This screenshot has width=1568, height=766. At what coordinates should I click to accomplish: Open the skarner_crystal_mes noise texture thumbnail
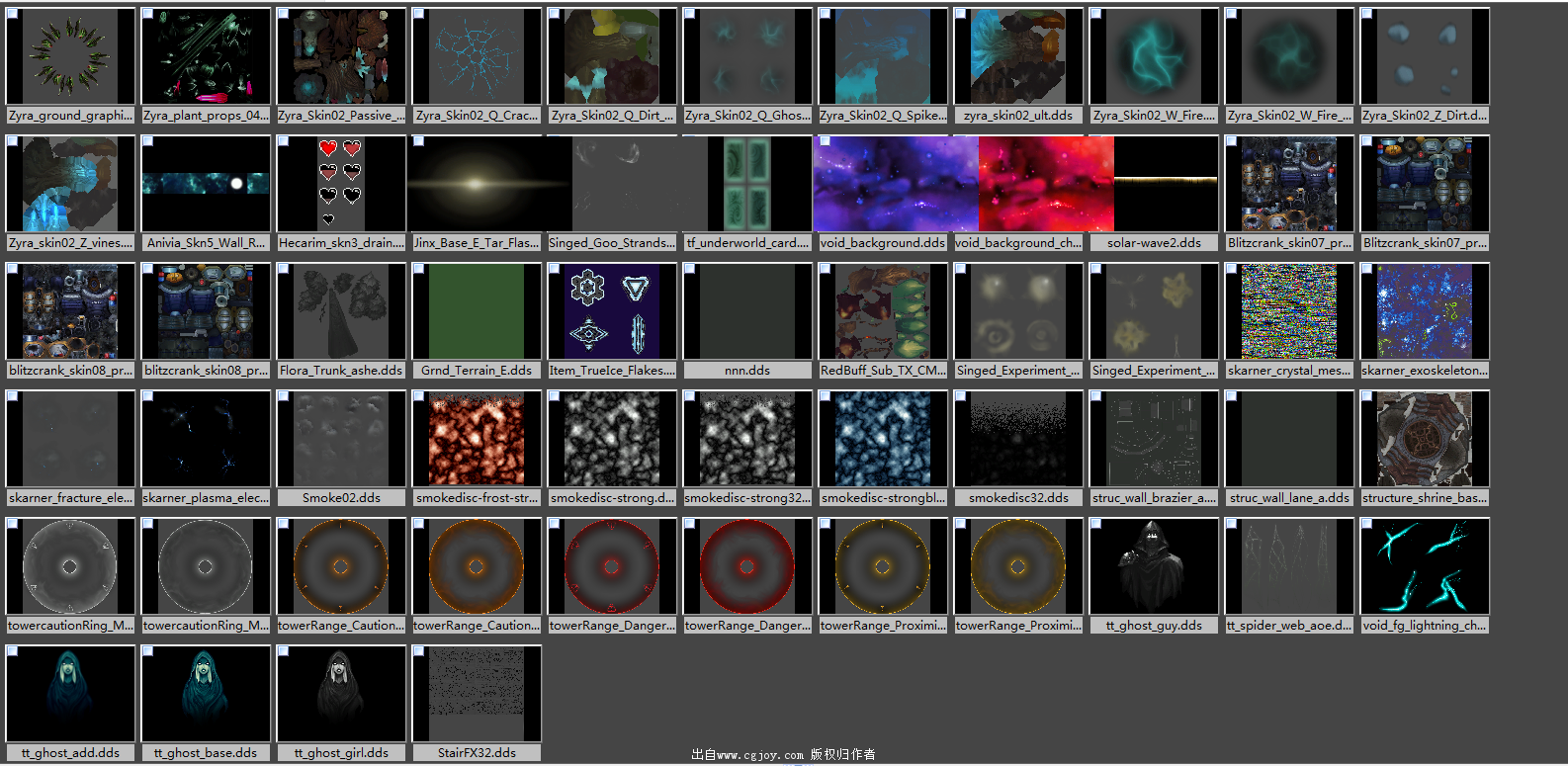point(1288,311)
